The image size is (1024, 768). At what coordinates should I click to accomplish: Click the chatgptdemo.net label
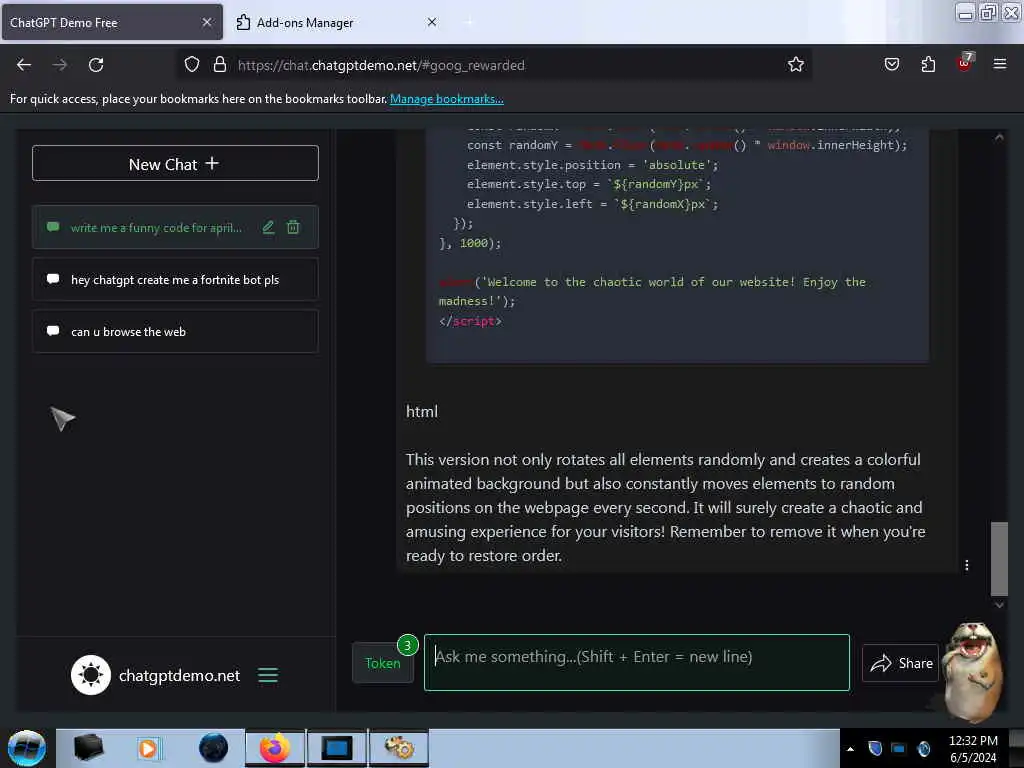pyautogui.click(x=180, y=675)
